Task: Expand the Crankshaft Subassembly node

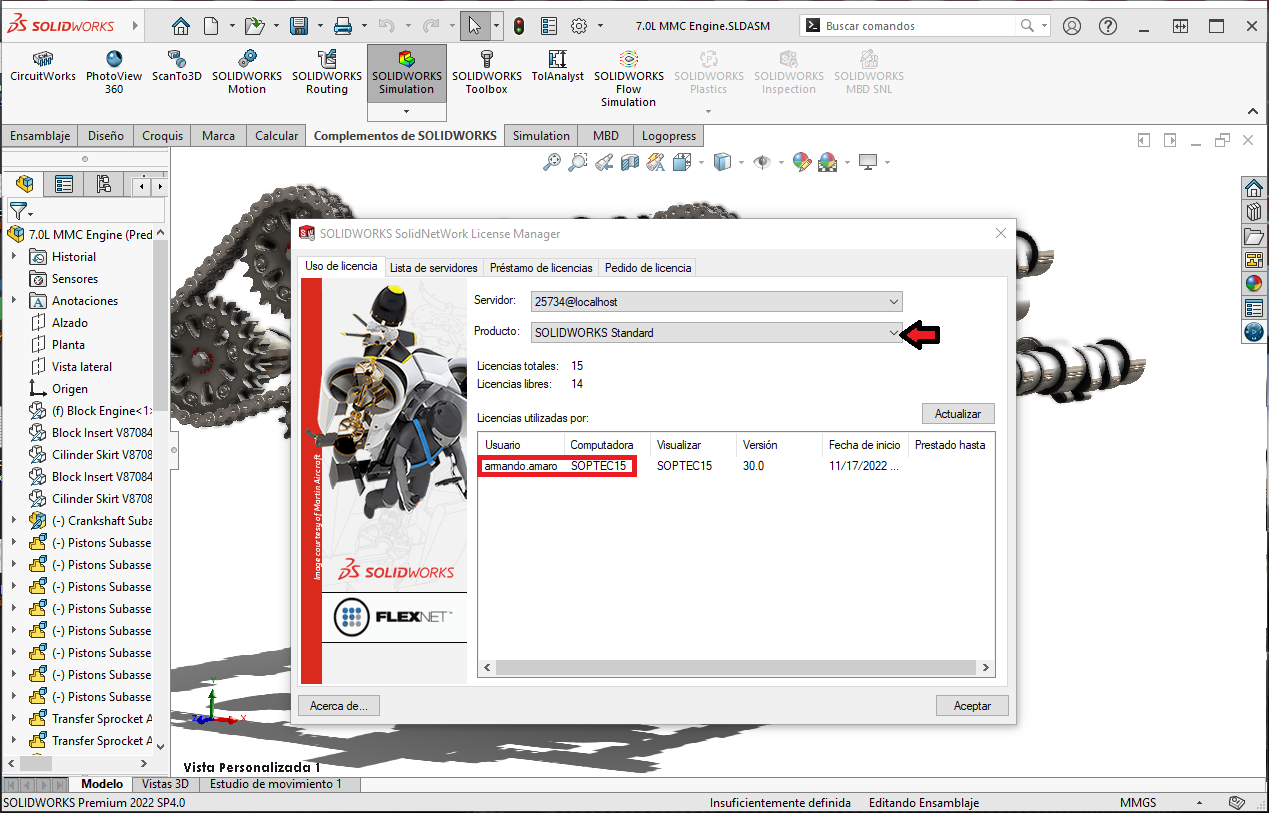Action: pyautogui.click(x=14, y=521)
